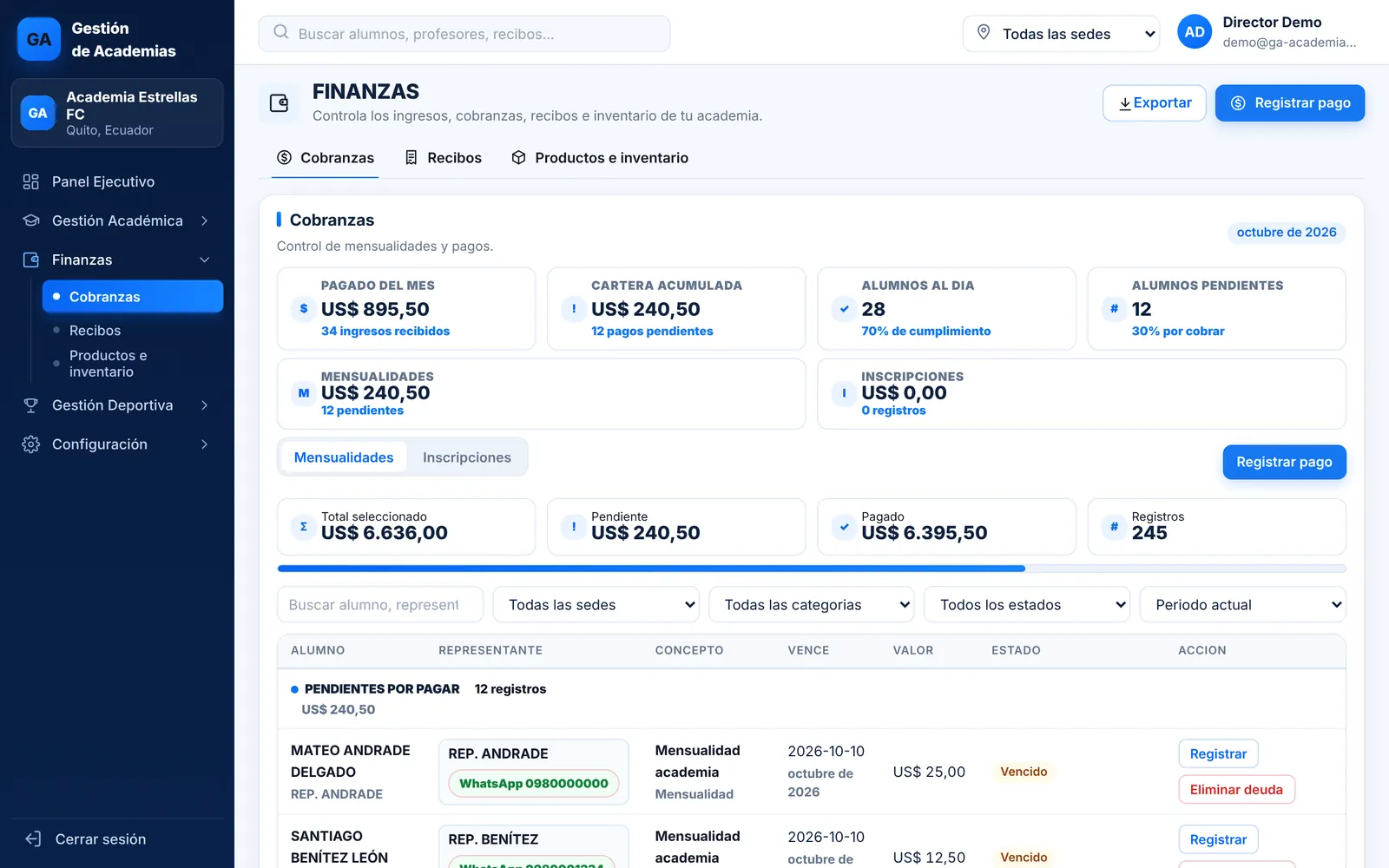Click the Configuración gear icon
This screenshot has width=1389, height=868.
(x=31, y=444)
